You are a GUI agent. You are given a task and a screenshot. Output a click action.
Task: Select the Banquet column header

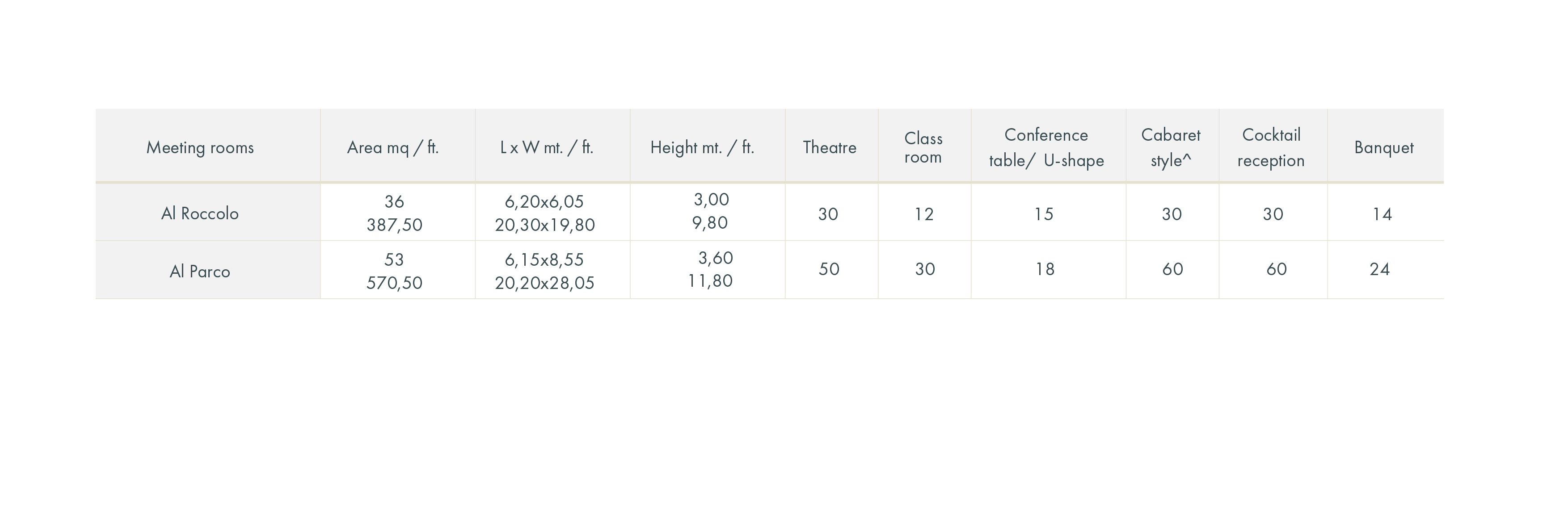pyautogui.click(x=1383, y=147)
